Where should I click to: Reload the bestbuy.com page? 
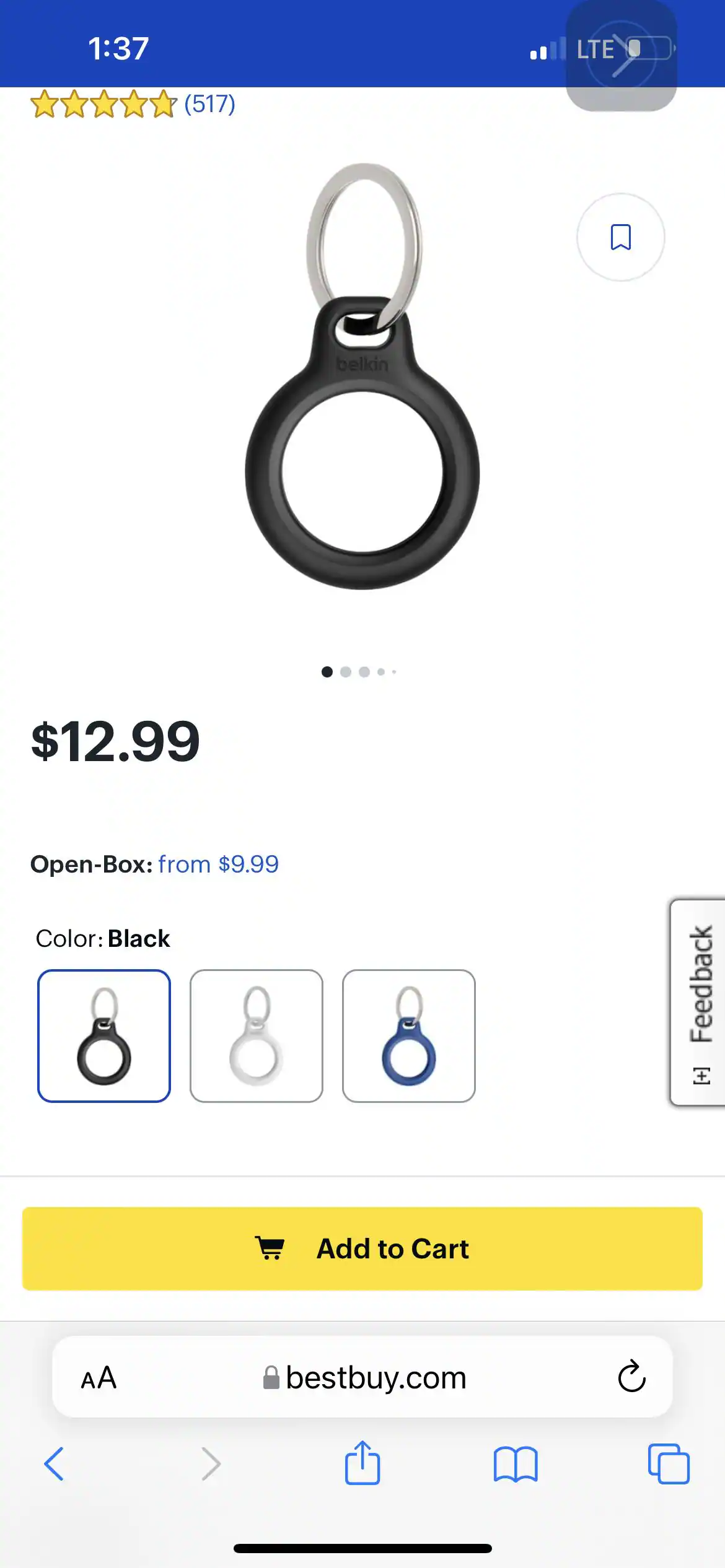[x=631, y=1377]
